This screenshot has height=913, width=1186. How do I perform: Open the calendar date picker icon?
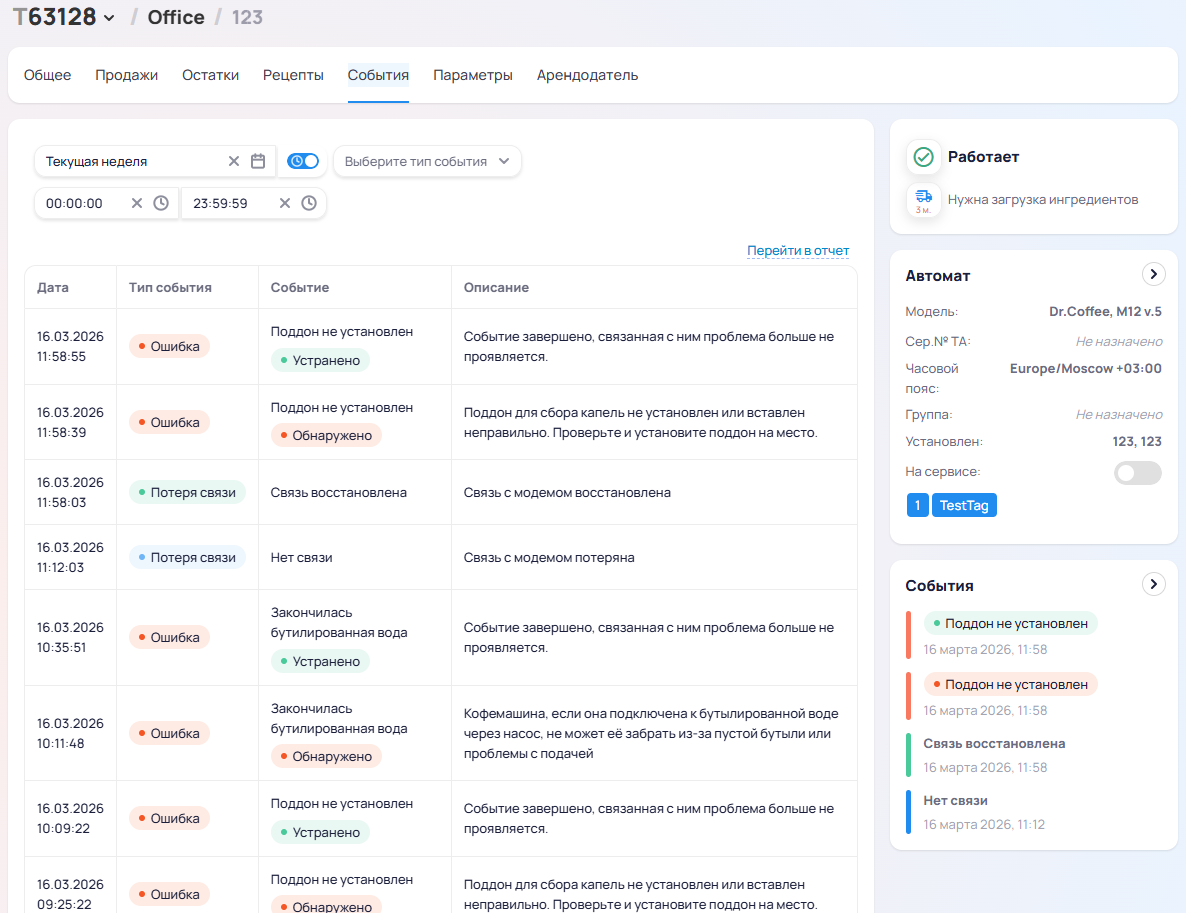(258, 161)
